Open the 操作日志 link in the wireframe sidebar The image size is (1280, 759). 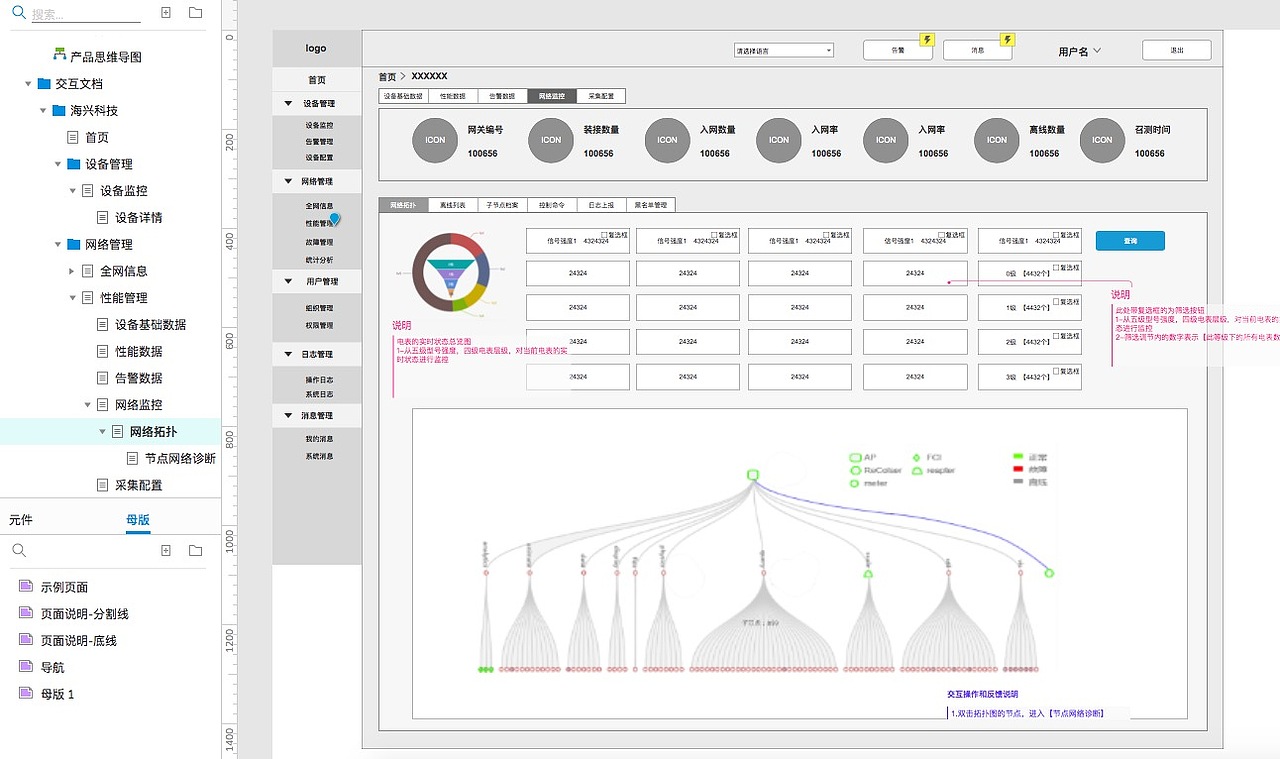click(319, 380)
